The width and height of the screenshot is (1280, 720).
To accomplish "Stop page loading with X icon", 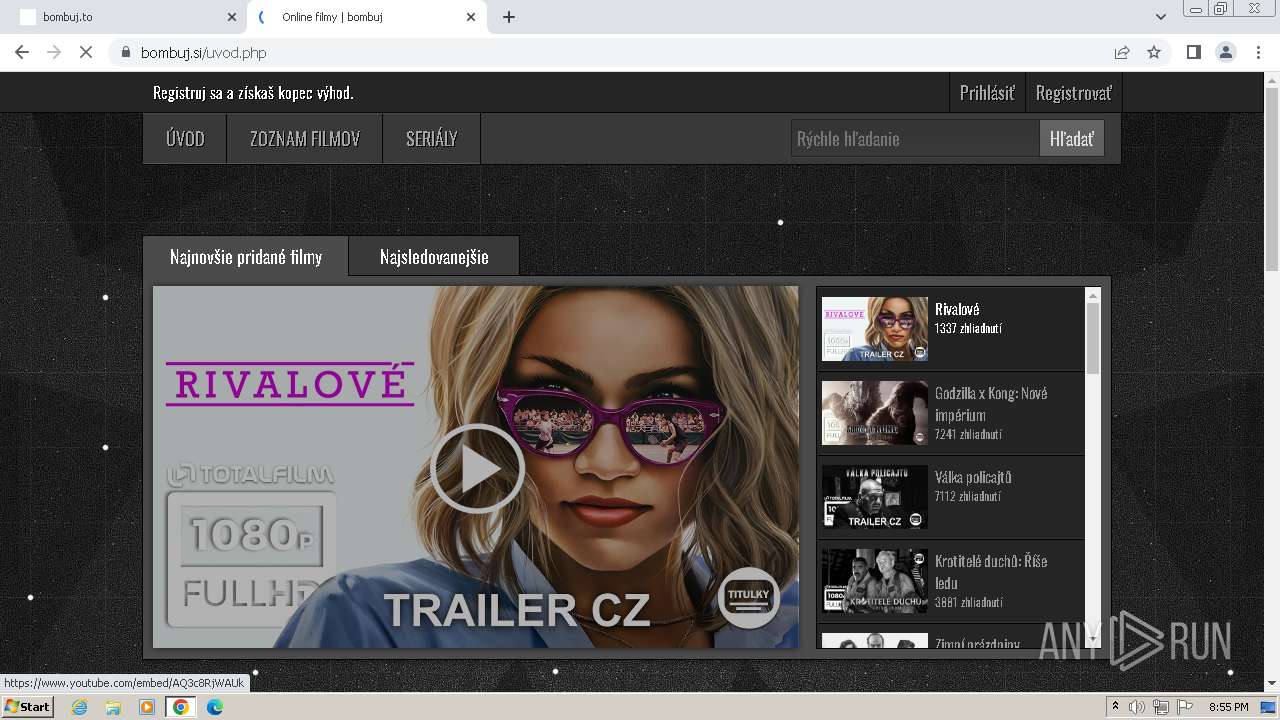I will pos(86,52).
